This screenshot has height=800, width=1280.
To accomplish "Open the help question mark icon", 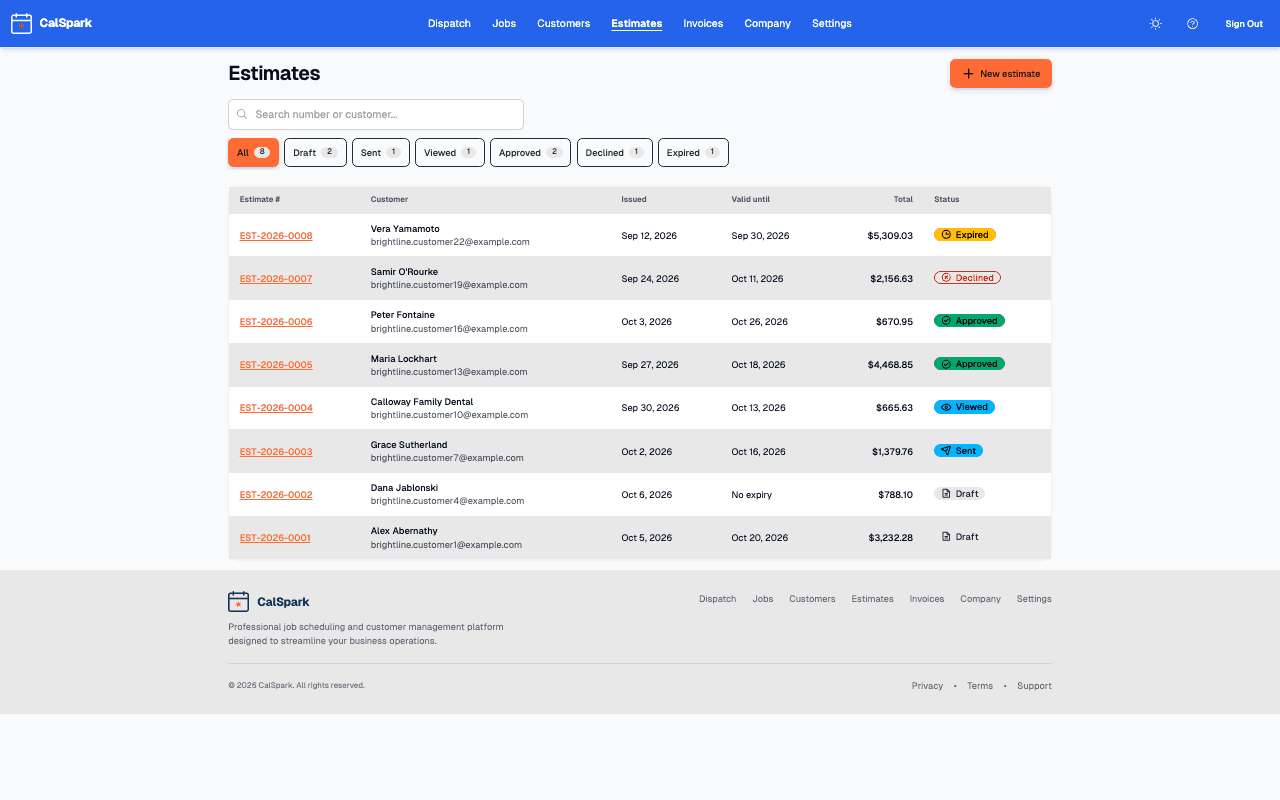I will click(x=1192, y=23).
